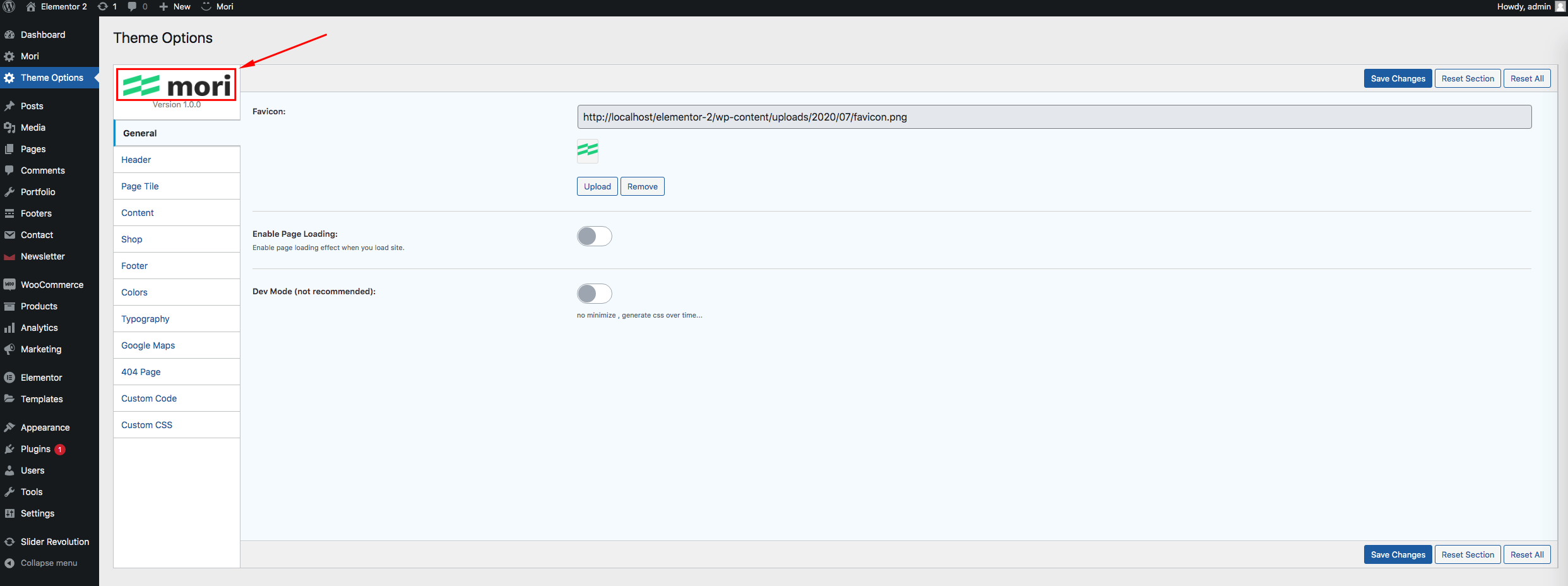Screen dimensions: 1568x586
Task: Open the updates icon in admin bar
Action: [x=103, y=6]
